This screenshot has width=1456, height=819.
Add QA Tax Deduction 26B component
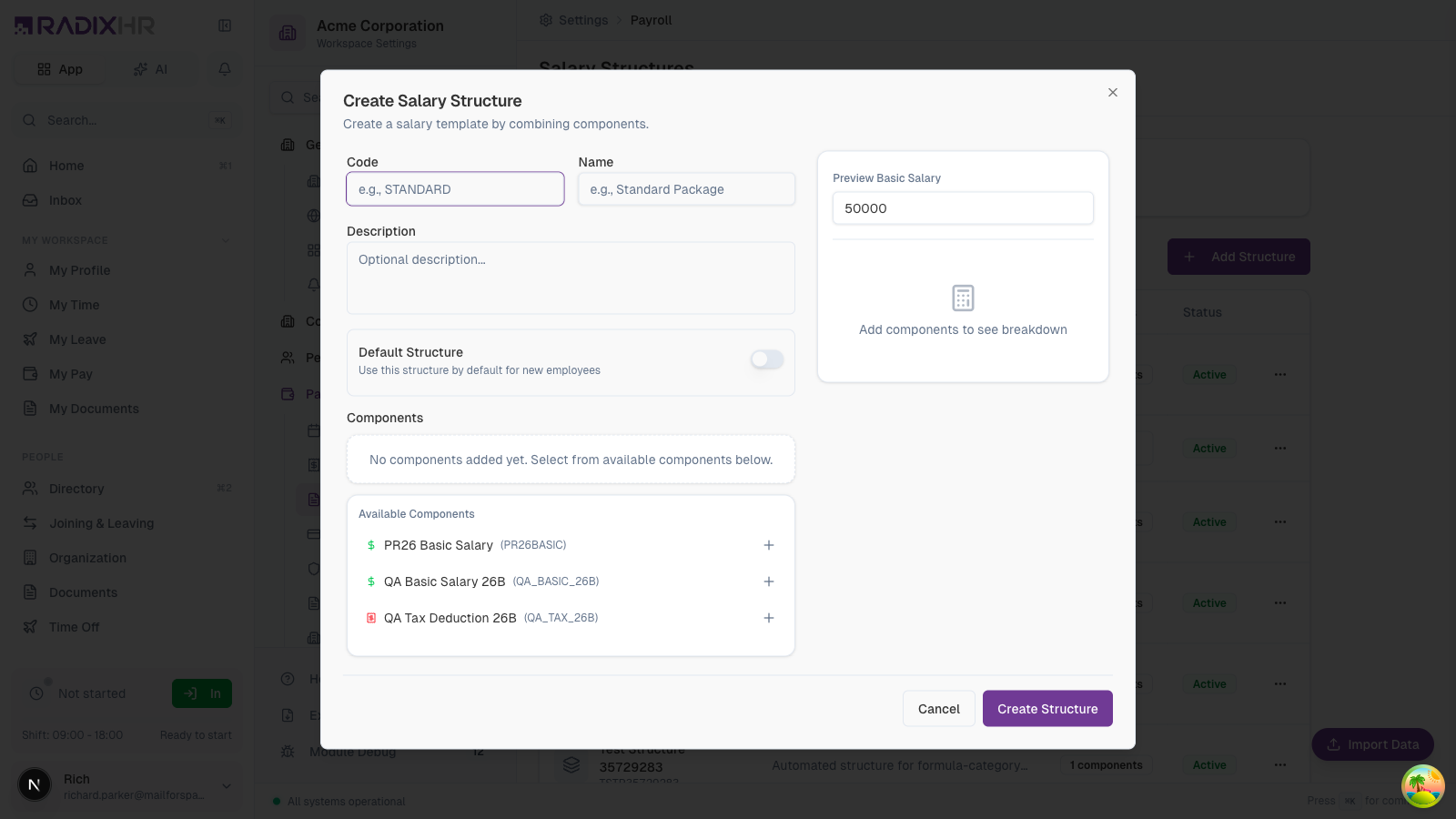click(x=768, y=618)
